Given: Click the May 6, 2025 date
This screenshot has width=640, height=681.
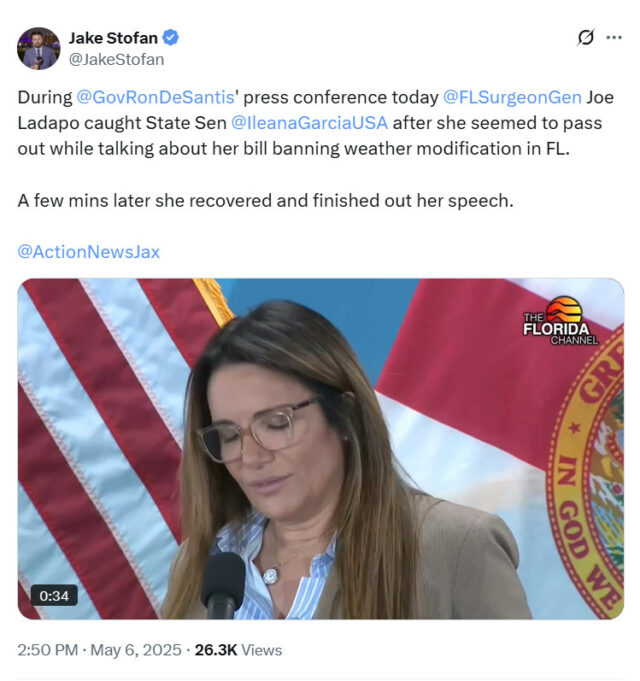Looking at the screenshot, I should click(x=135, y=650).
